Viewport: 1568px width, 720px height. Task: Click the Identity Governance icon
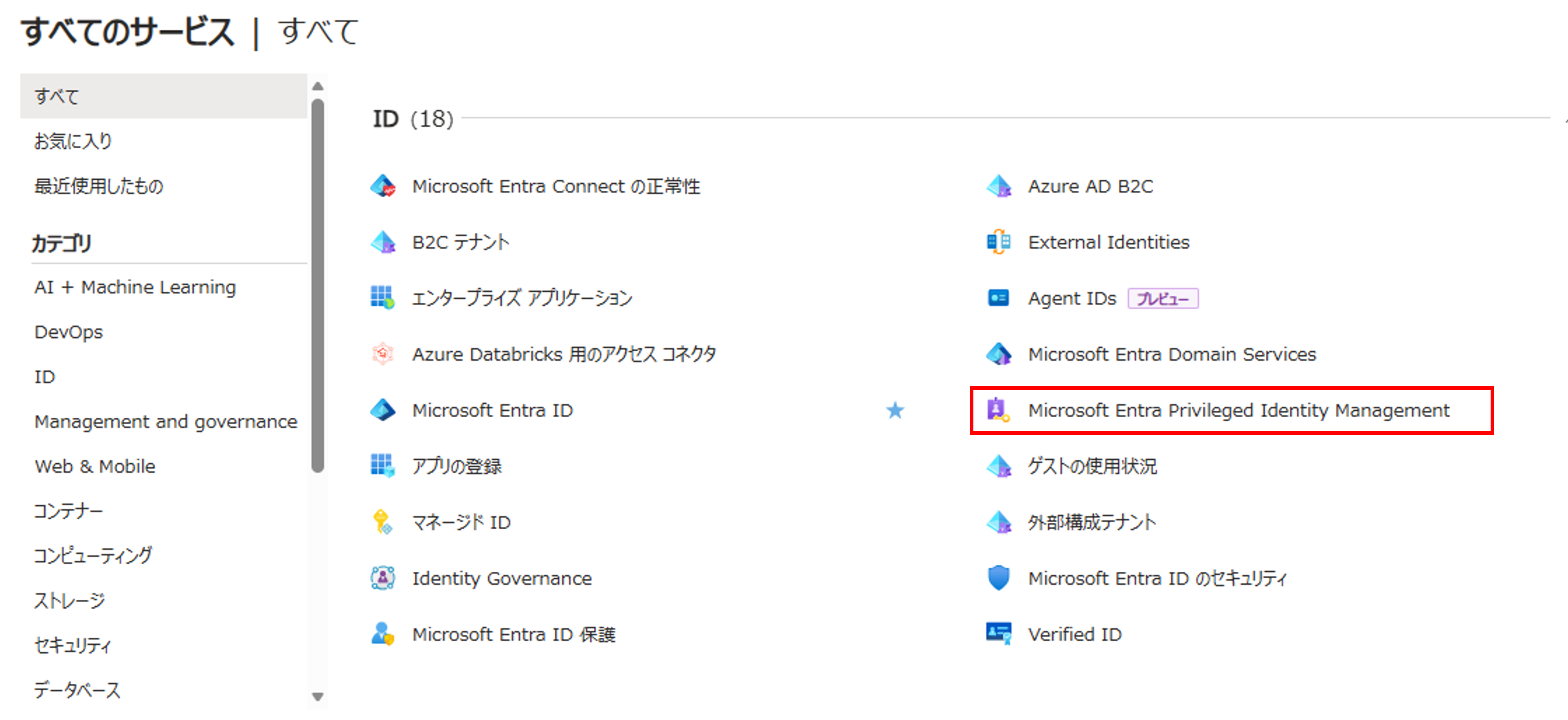click(383, 578)
